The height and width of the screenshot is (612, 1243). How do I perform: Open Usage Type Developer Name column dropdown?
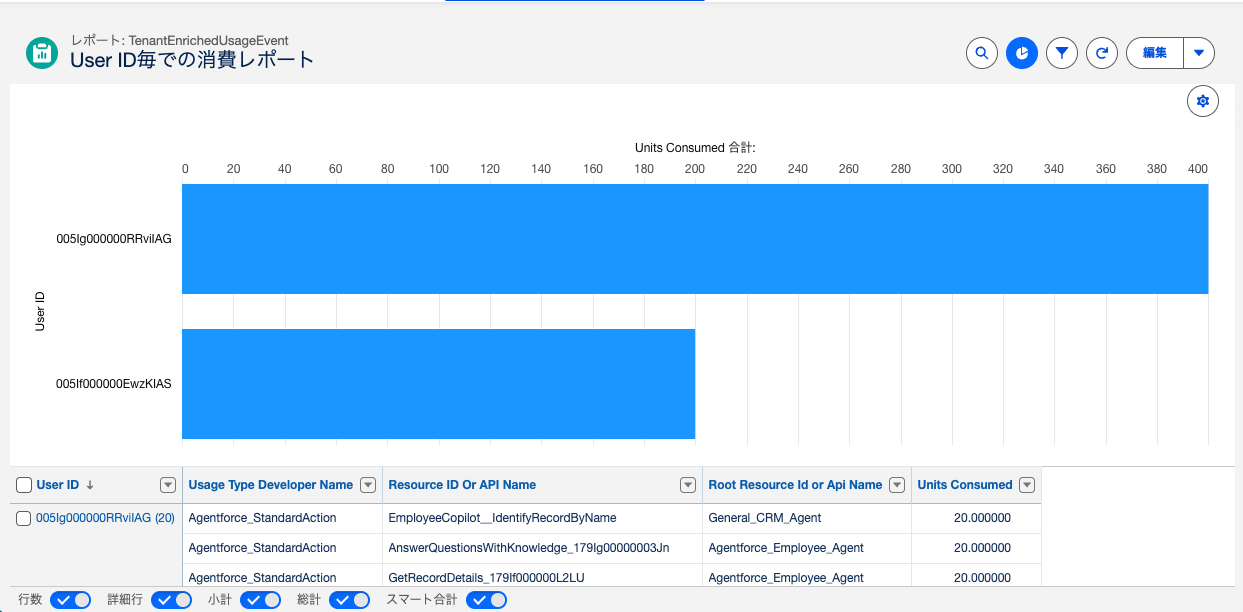[368, 485]
